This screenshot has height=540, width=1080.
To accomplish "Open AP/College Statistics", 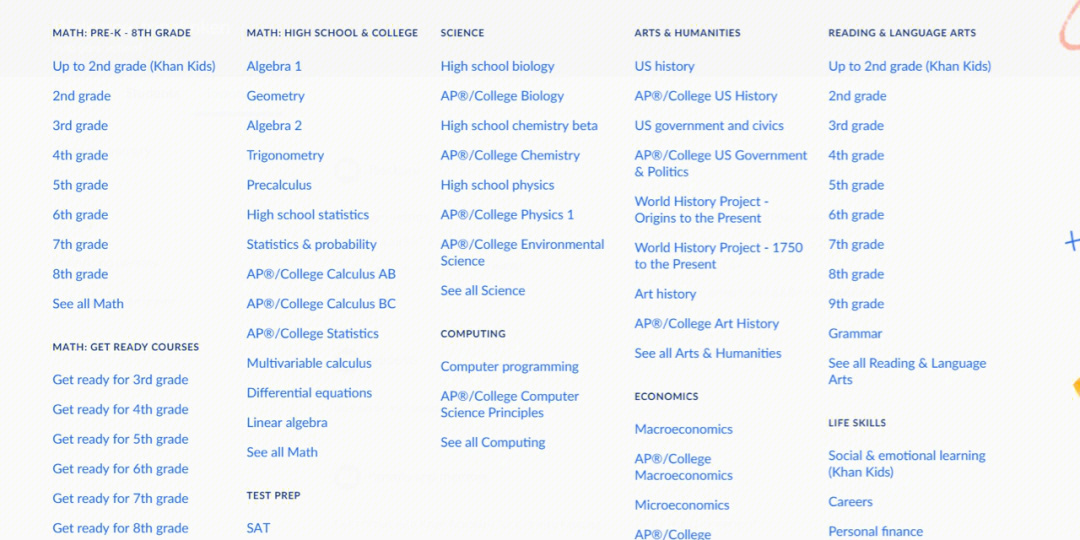I will (313, 333).
